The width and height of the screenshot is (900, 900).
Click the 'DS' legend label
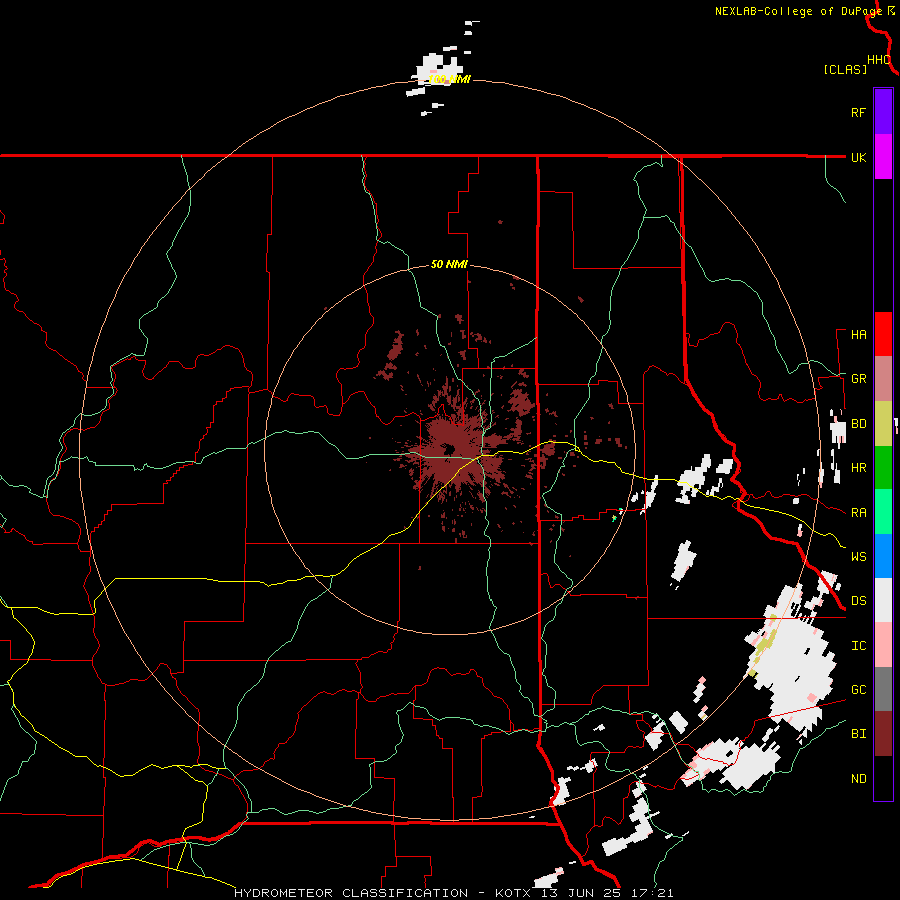click(858, 601)
